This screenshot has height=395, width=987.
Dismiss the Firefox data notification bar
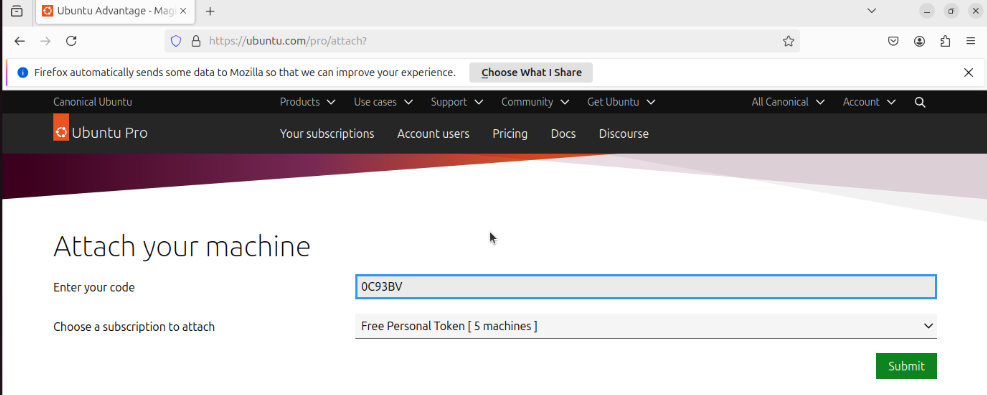[969, 72]
